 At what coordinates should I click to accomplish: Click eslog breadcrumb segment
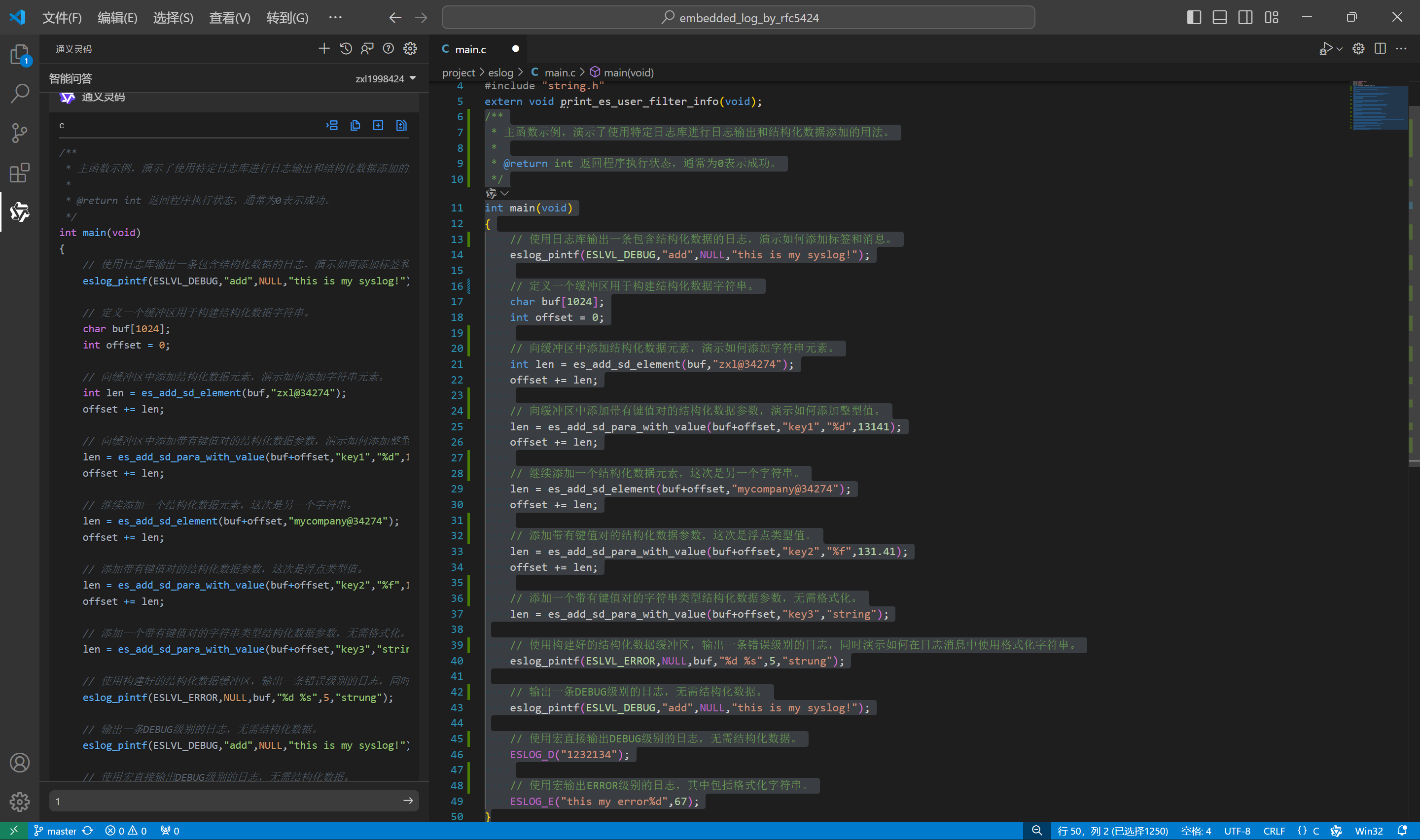(x=500, y=72)
